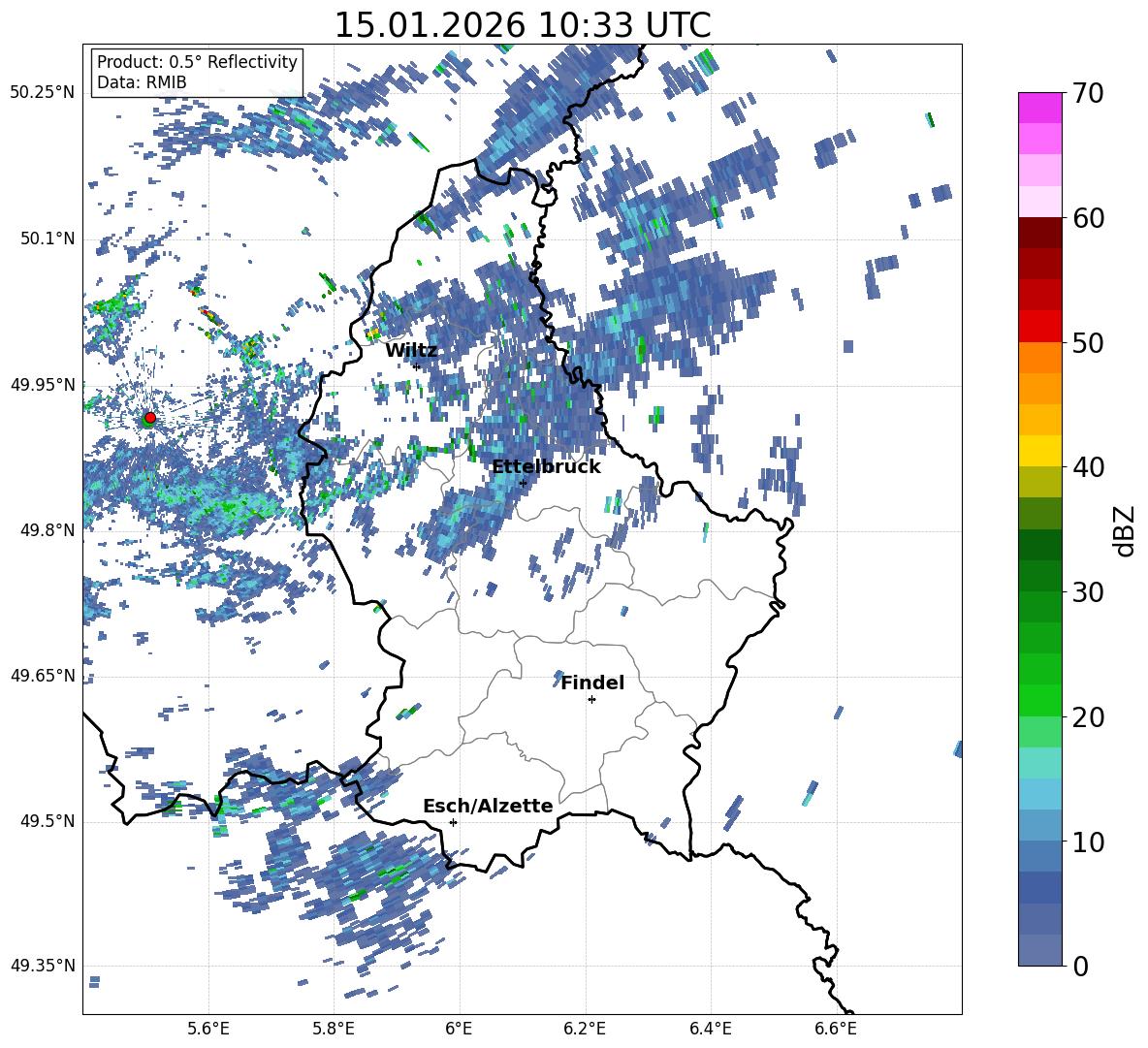The height and width of the screenshot is (1048, 1148).
Task: Select the Wiltz city label
Action: (411, 351)
